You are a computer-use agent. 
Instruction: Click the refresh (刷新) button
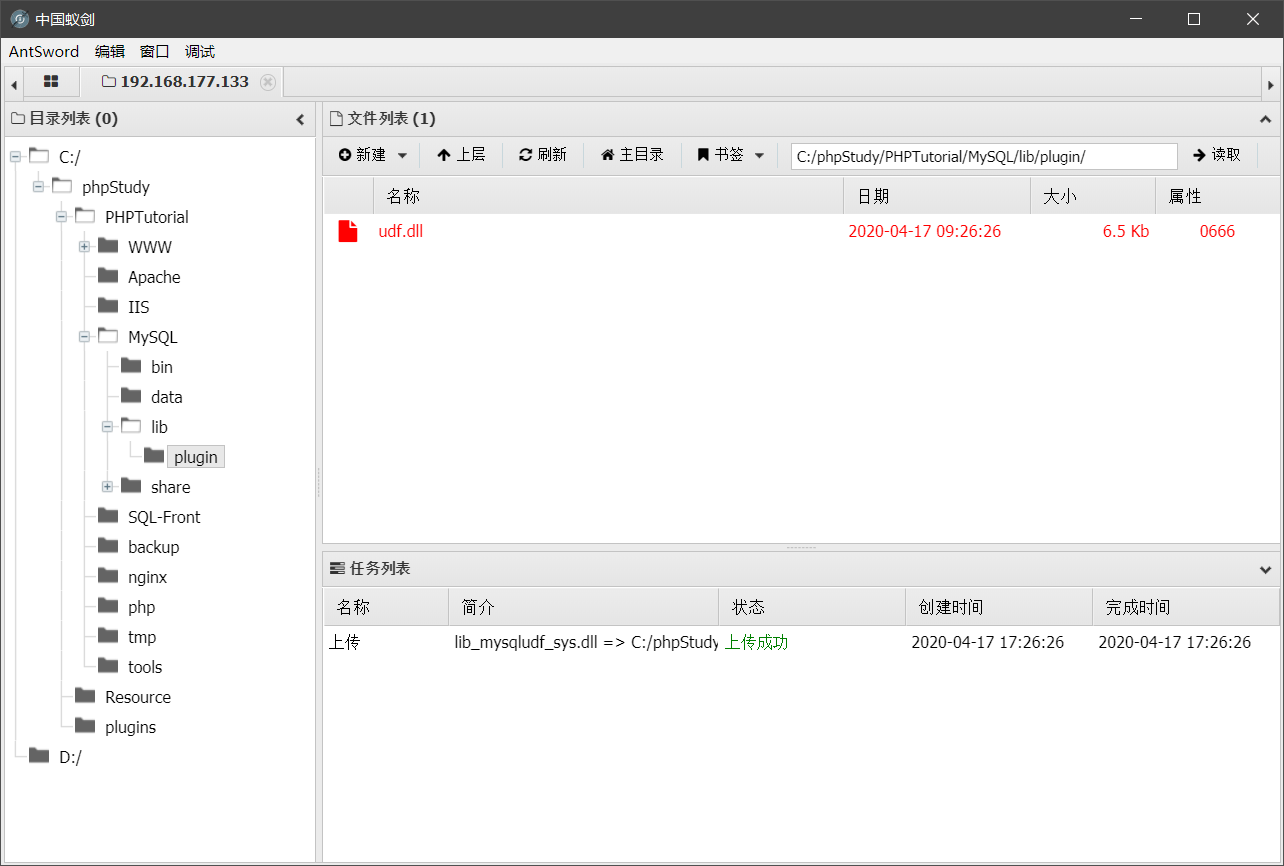coord(543,155)
